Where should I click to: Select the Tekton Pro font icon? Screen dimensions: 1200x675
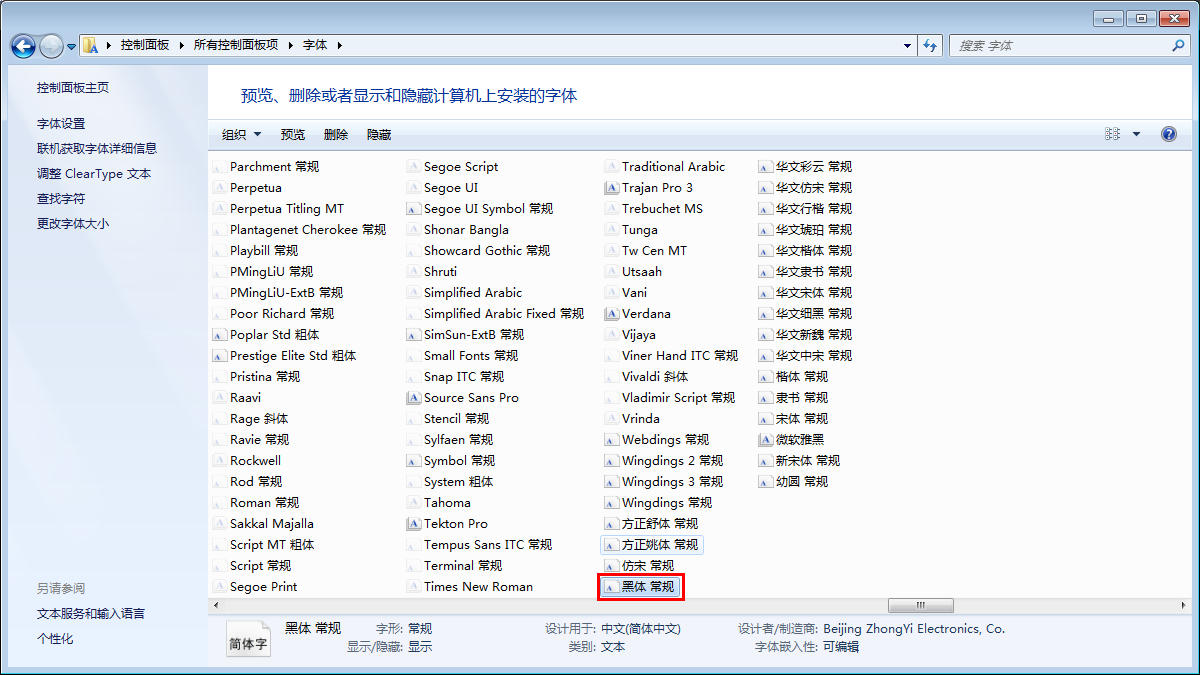414,524
